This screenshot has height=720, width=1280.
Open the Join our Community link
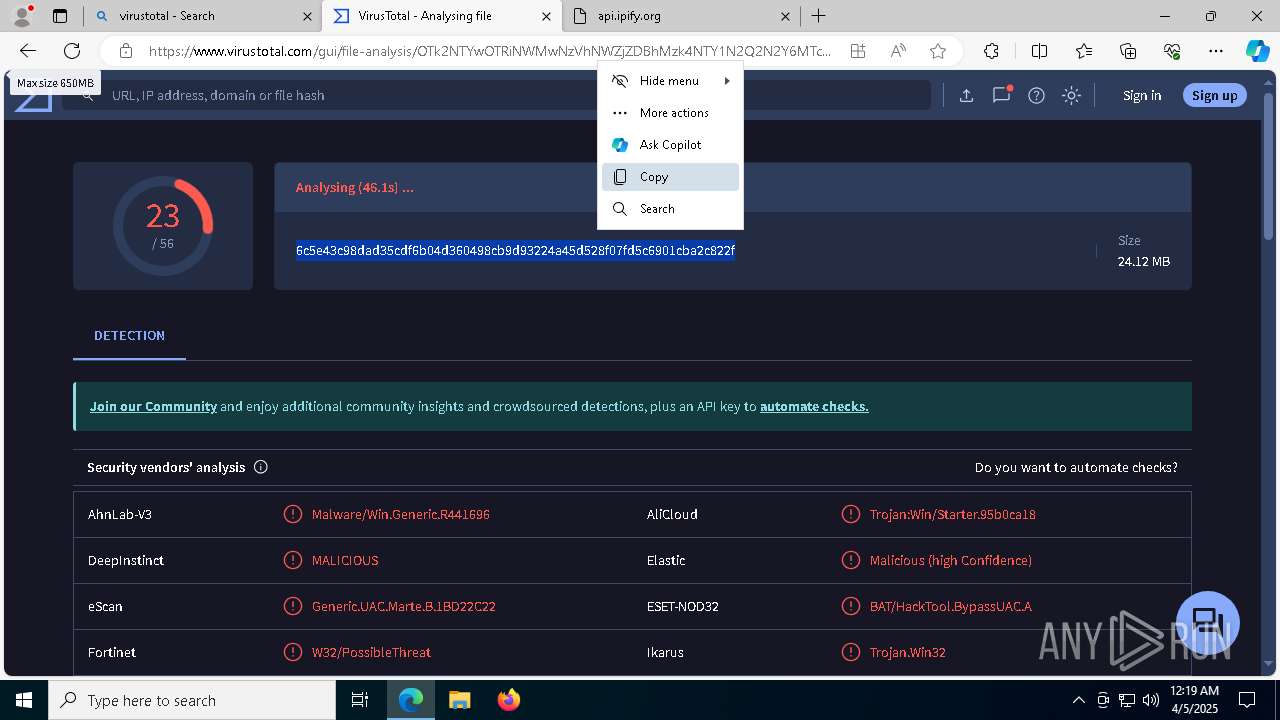point(153,407)
